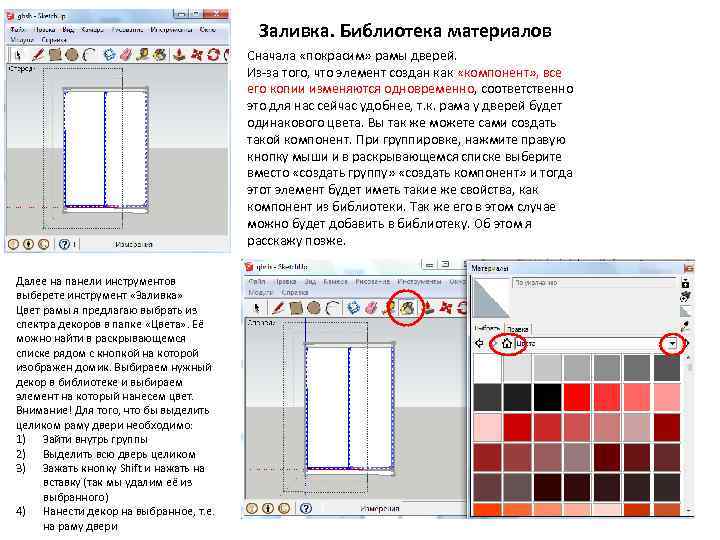Image resolution: width=720 pixels, height=540 pixels.
Task: Click the Цвета collection combo box
Action: [x=596, y=343]
